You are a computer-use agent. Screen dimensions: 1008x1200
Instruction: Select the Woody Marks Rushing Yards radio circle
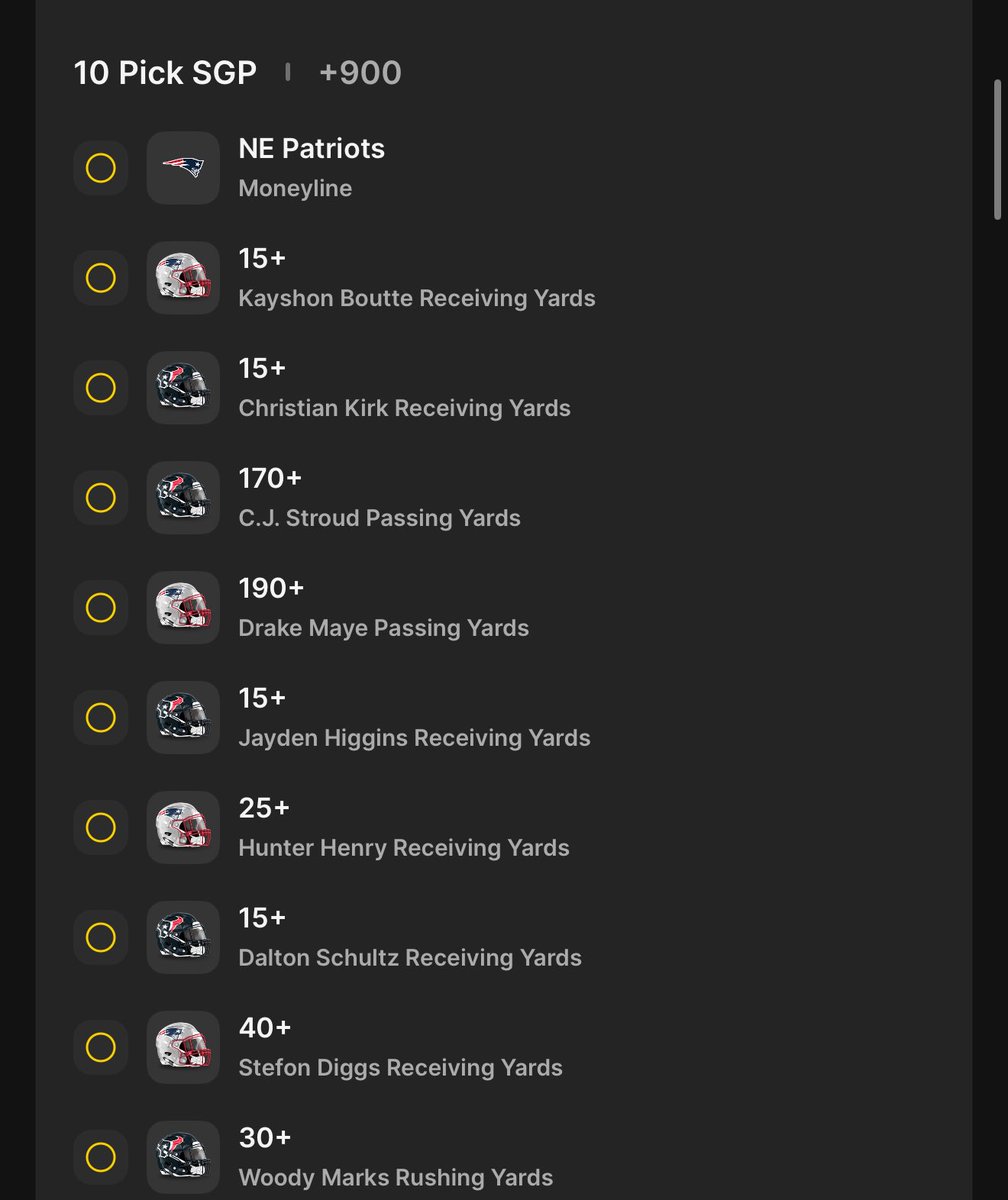click(x=101, y=1158)
